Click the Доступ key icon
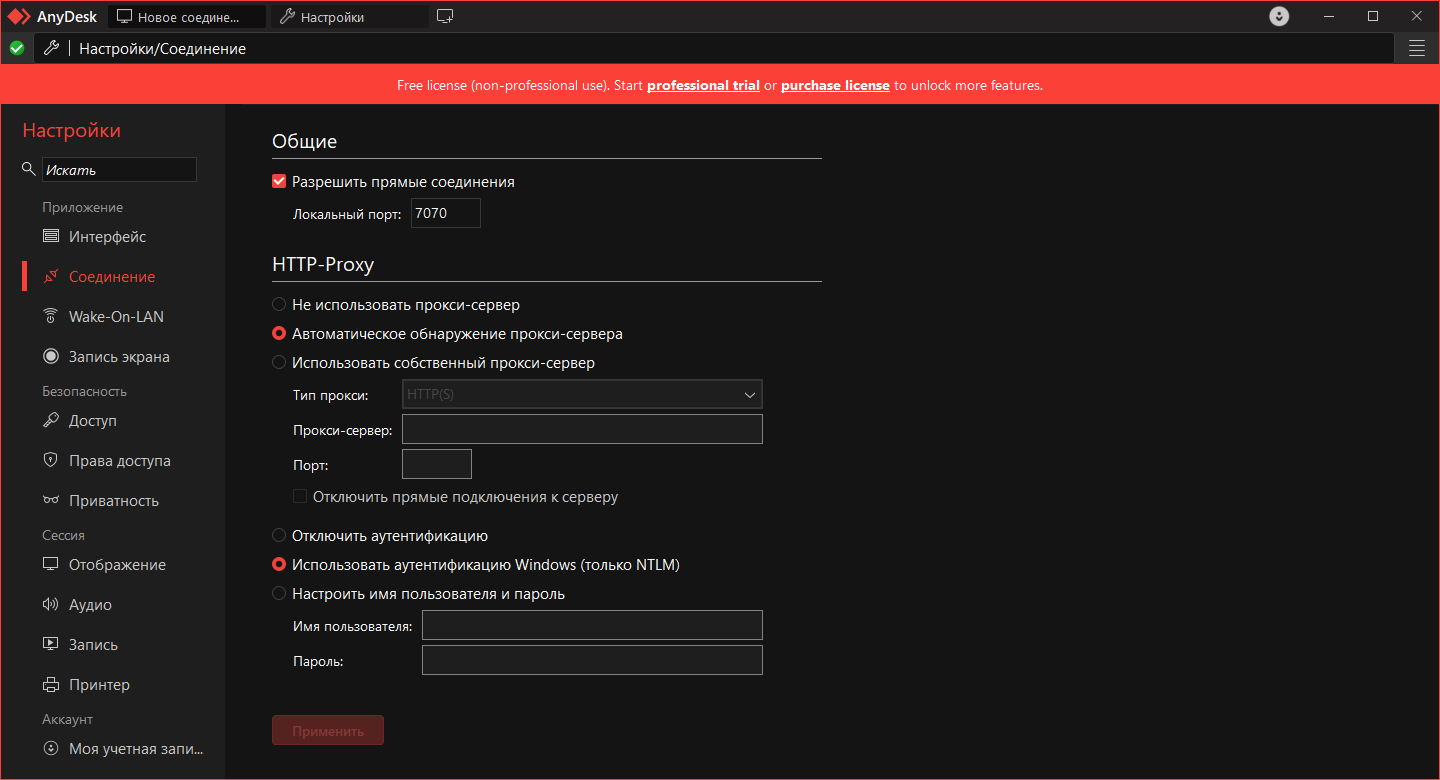This screenshot has height=780, width=1440. 50,421
